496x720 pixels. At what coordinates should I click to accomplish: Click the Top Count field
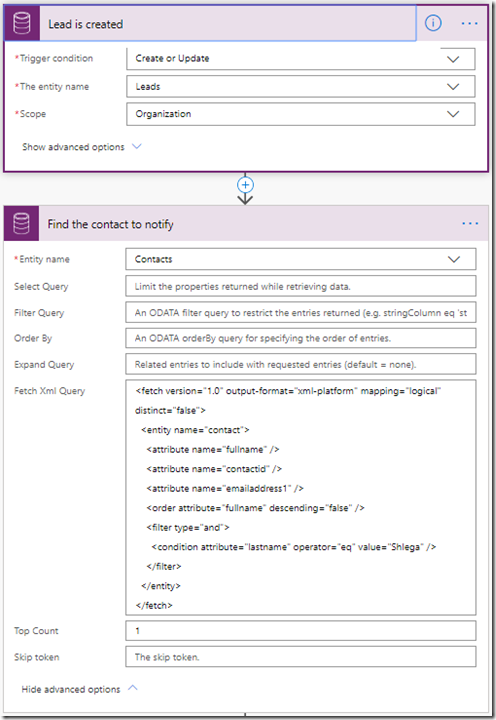tap(301, 631)
